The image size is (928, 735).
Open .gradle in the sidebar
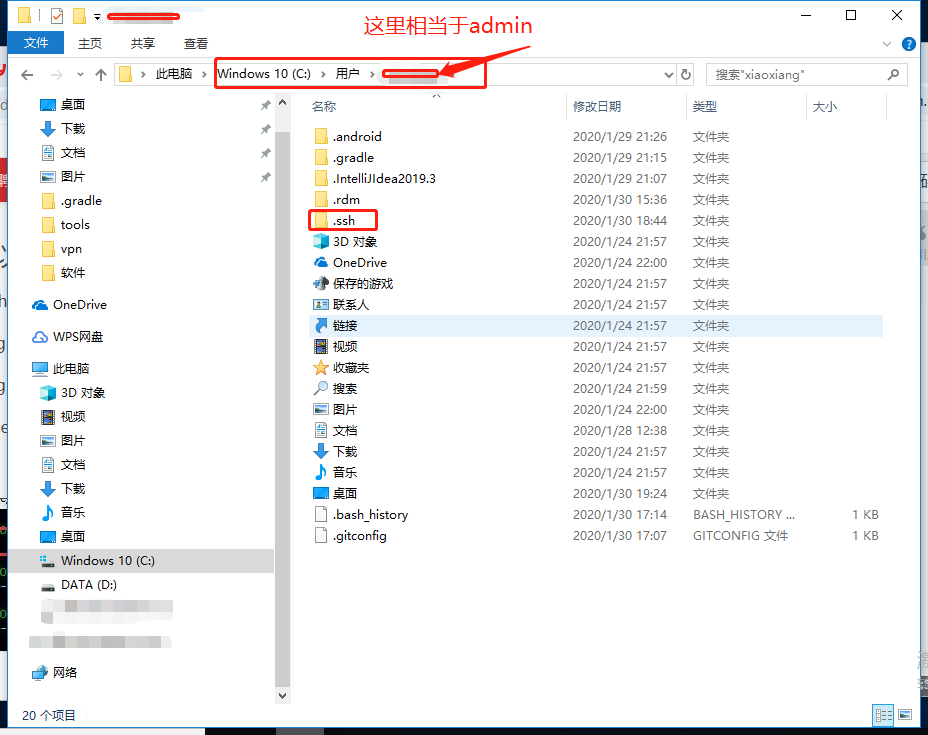[80, 201]
